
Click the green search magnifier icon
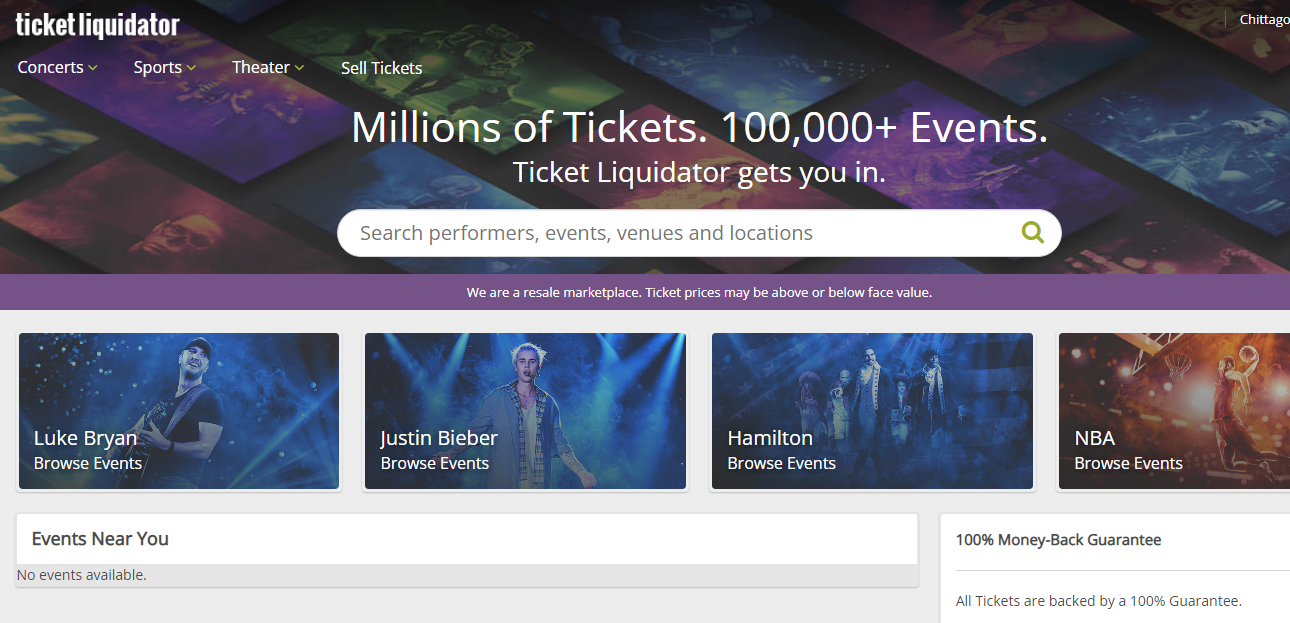1032,233
